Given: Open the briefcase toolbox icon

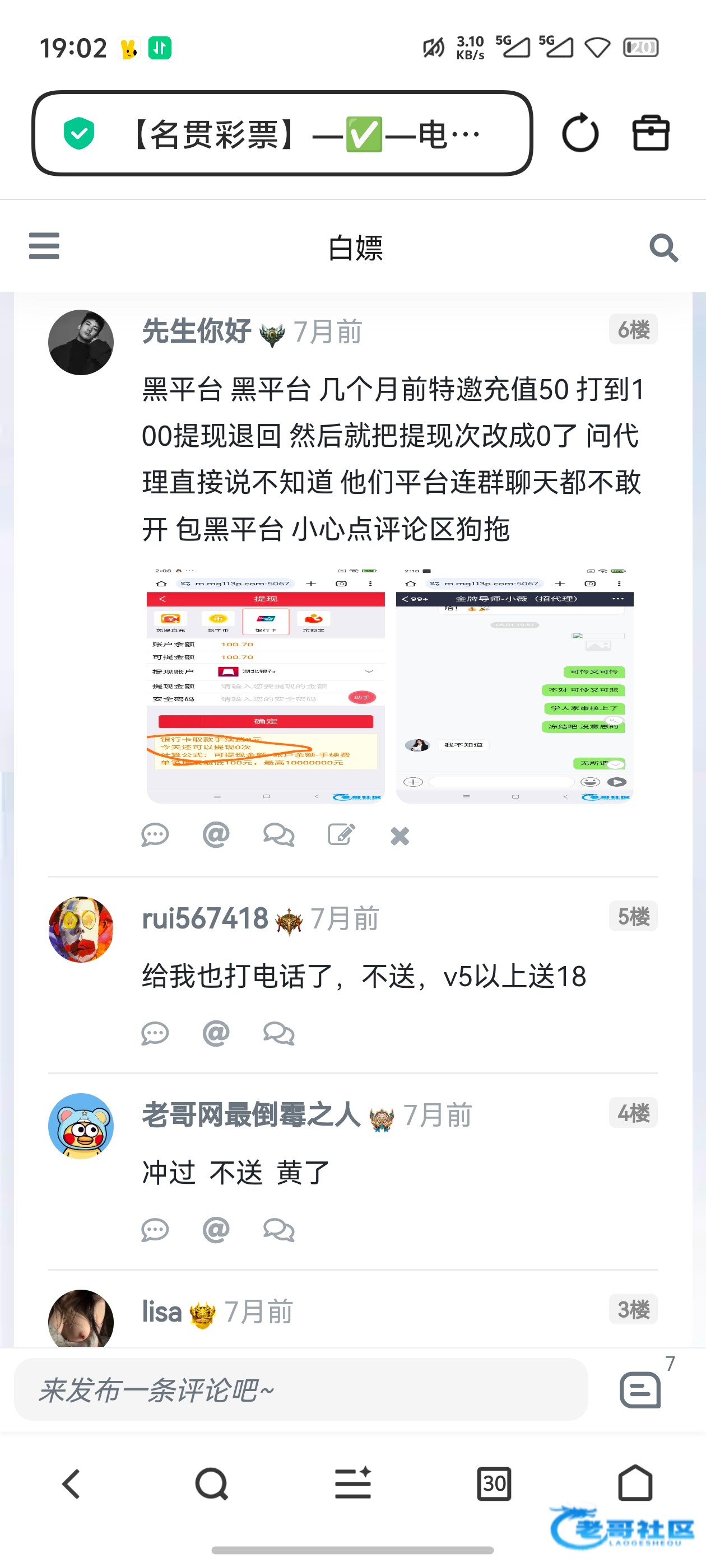Looking at the screenshot, I should (651, 133).
